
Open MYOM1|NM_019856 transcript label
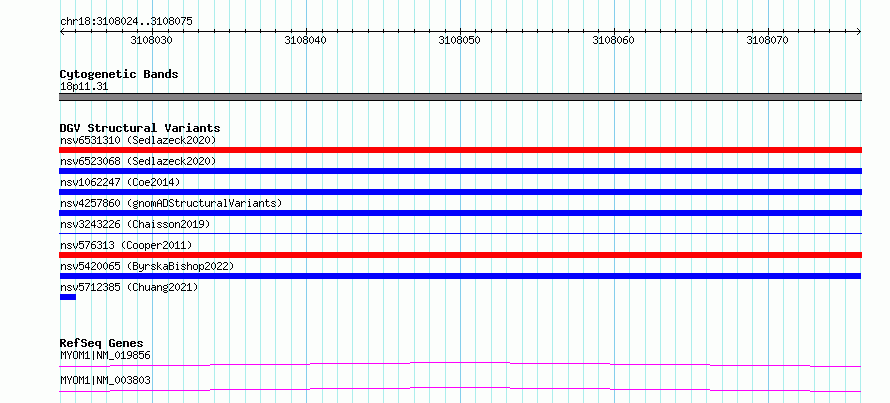[x=105, y=356]
